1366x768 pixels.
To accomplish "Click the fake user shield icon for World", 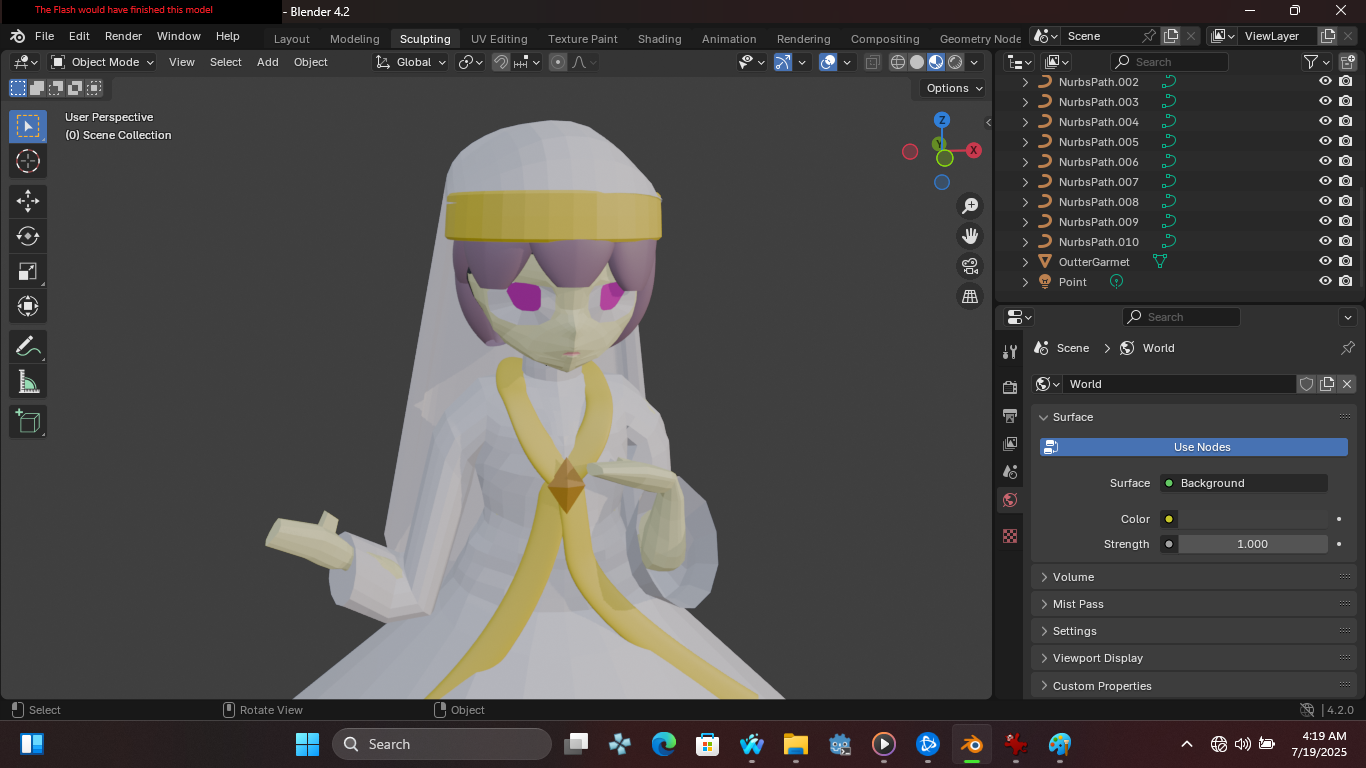I will [1306, 384].
